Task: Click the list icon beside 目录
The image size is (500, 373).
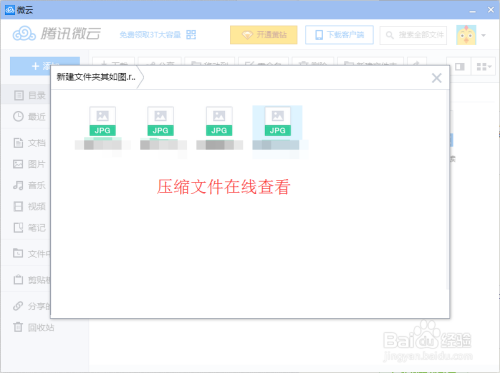Action: (19, 95)
